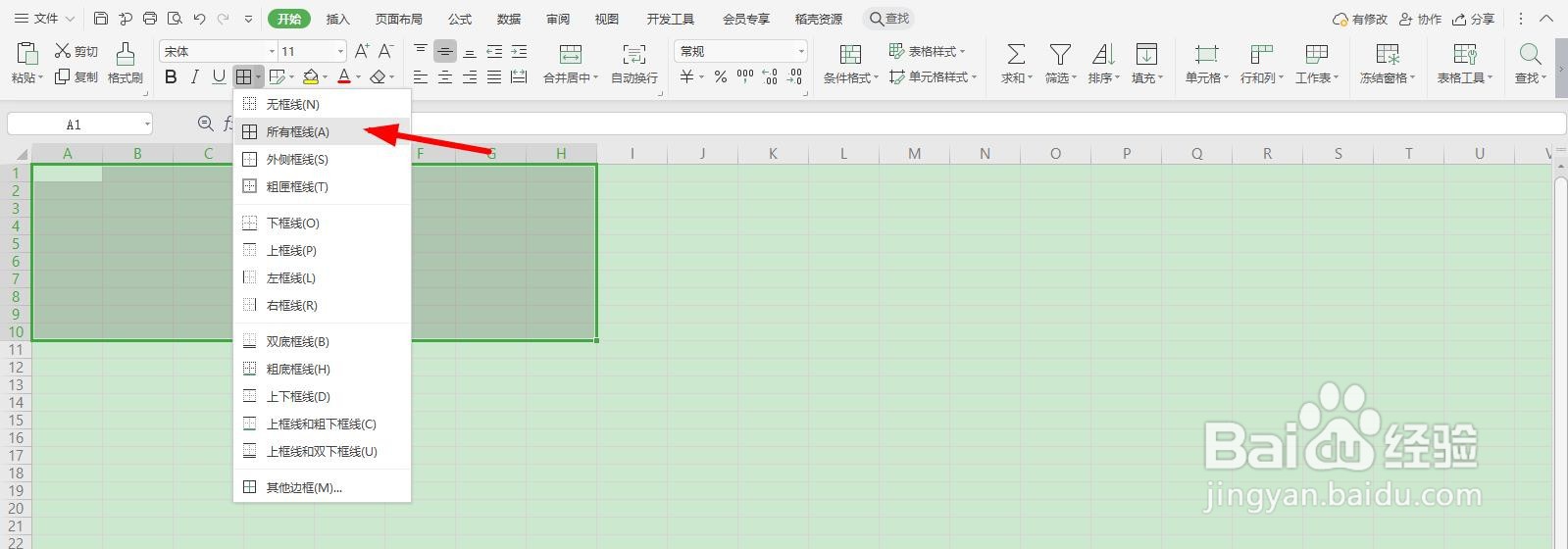Click the decrease indent icon
1568x549 pixels.
tap(494, 51)
